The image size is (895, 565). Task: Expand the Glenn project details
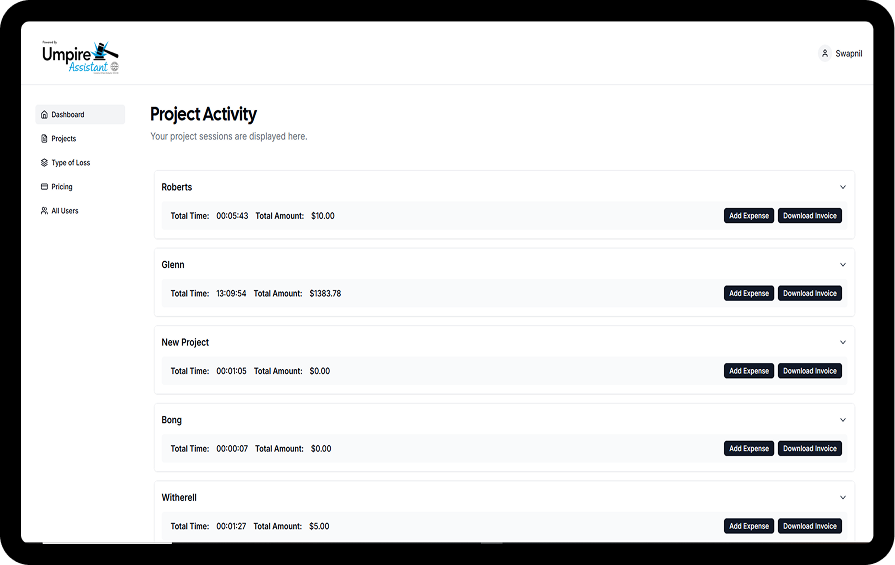[843, 265]
